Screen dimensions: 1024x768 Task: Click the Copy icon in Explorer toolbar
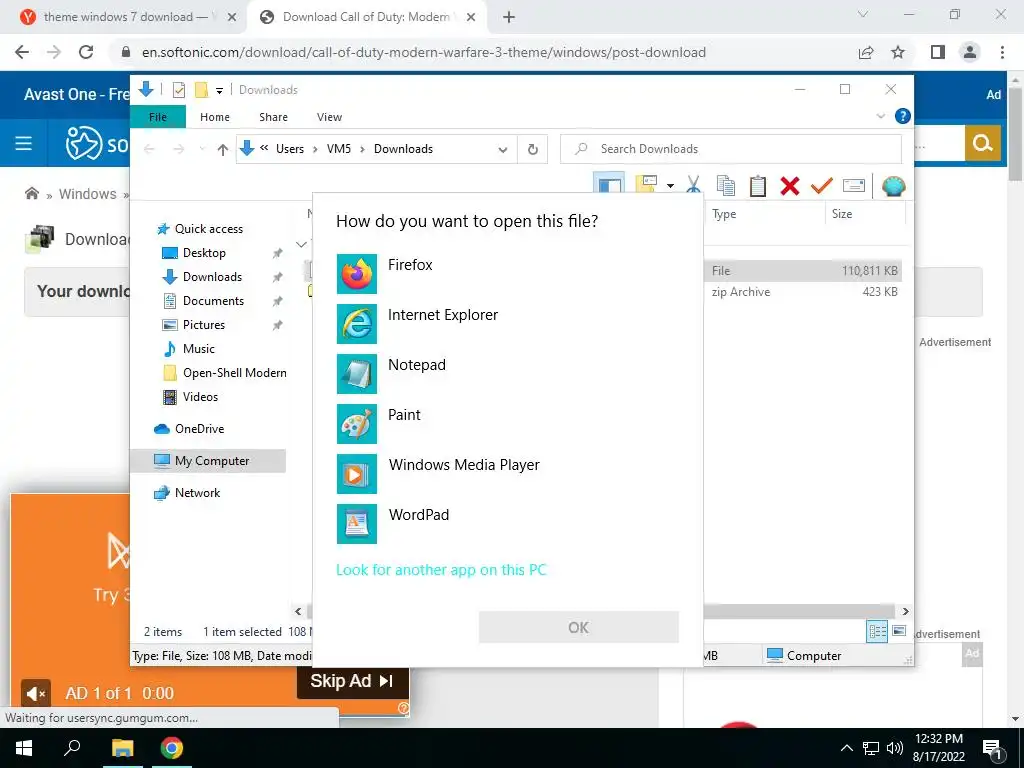[726, 186]
